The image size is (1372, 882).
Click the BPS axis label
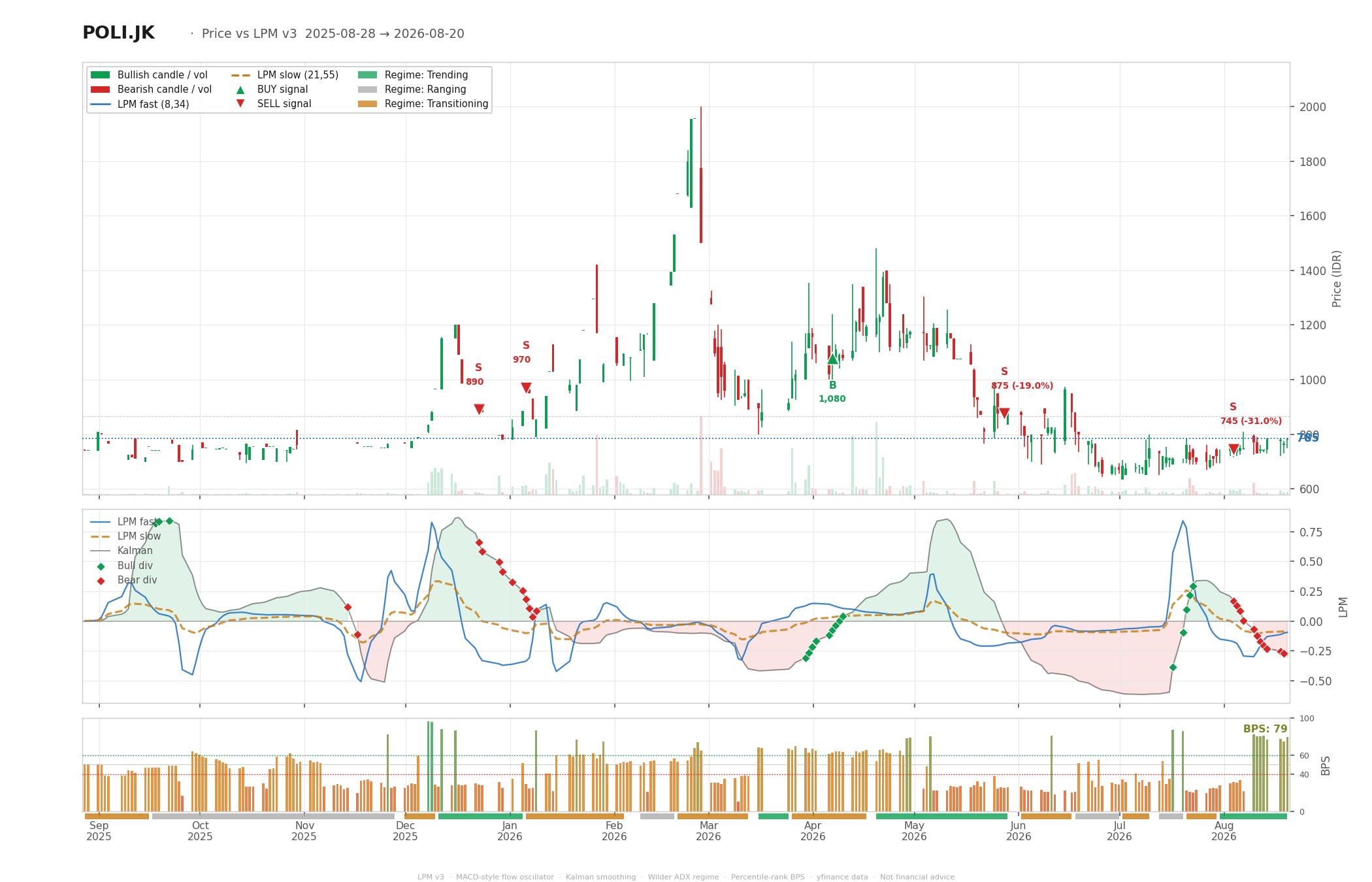(1326, 765)
